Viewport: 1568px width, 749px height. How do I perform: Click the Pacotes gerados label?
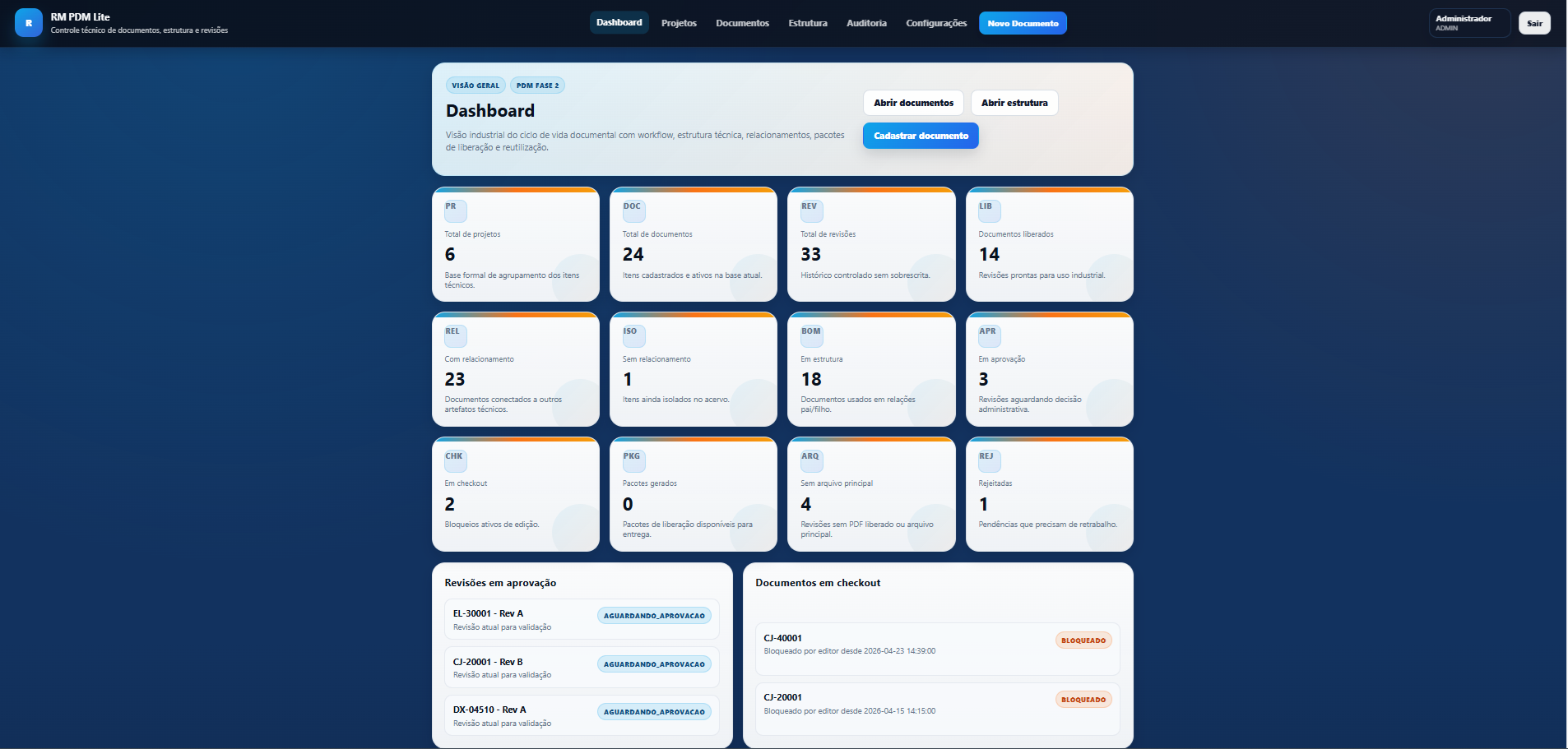click(650, 483)
